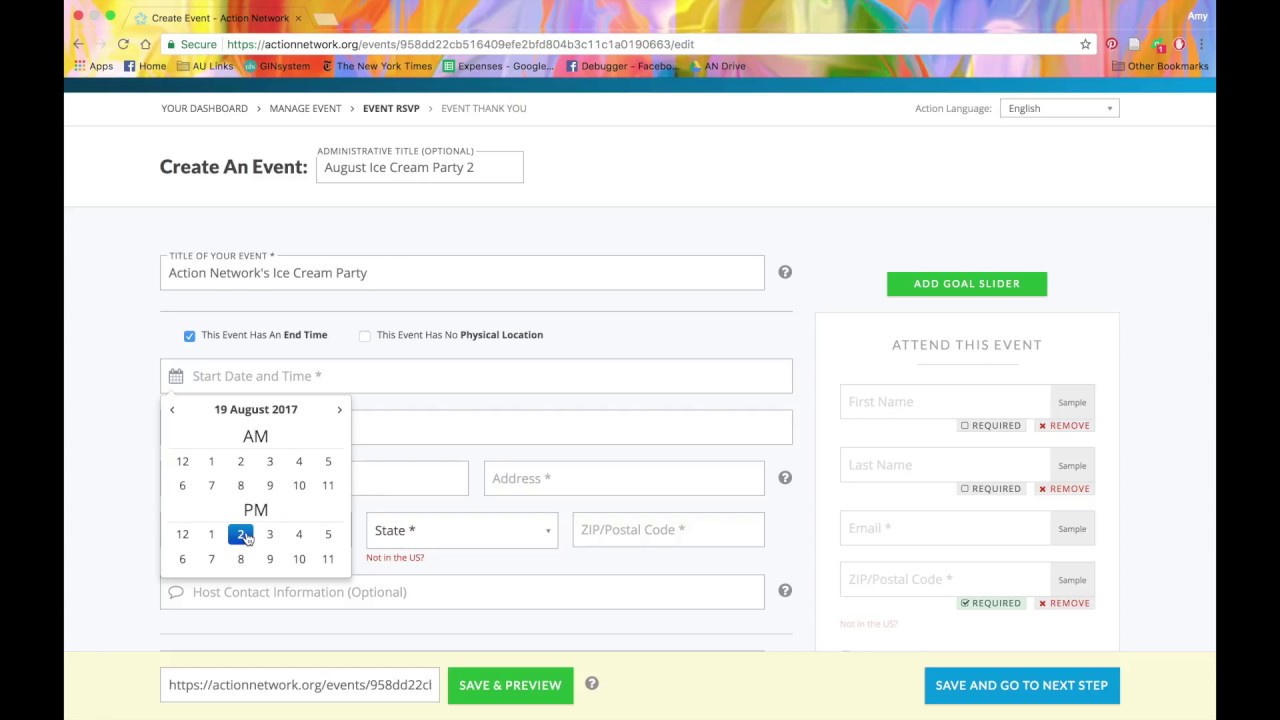The height and width of the screenshot is (720, 1280).
Task: Open the State dropdown
Action: tap(461, 530)
